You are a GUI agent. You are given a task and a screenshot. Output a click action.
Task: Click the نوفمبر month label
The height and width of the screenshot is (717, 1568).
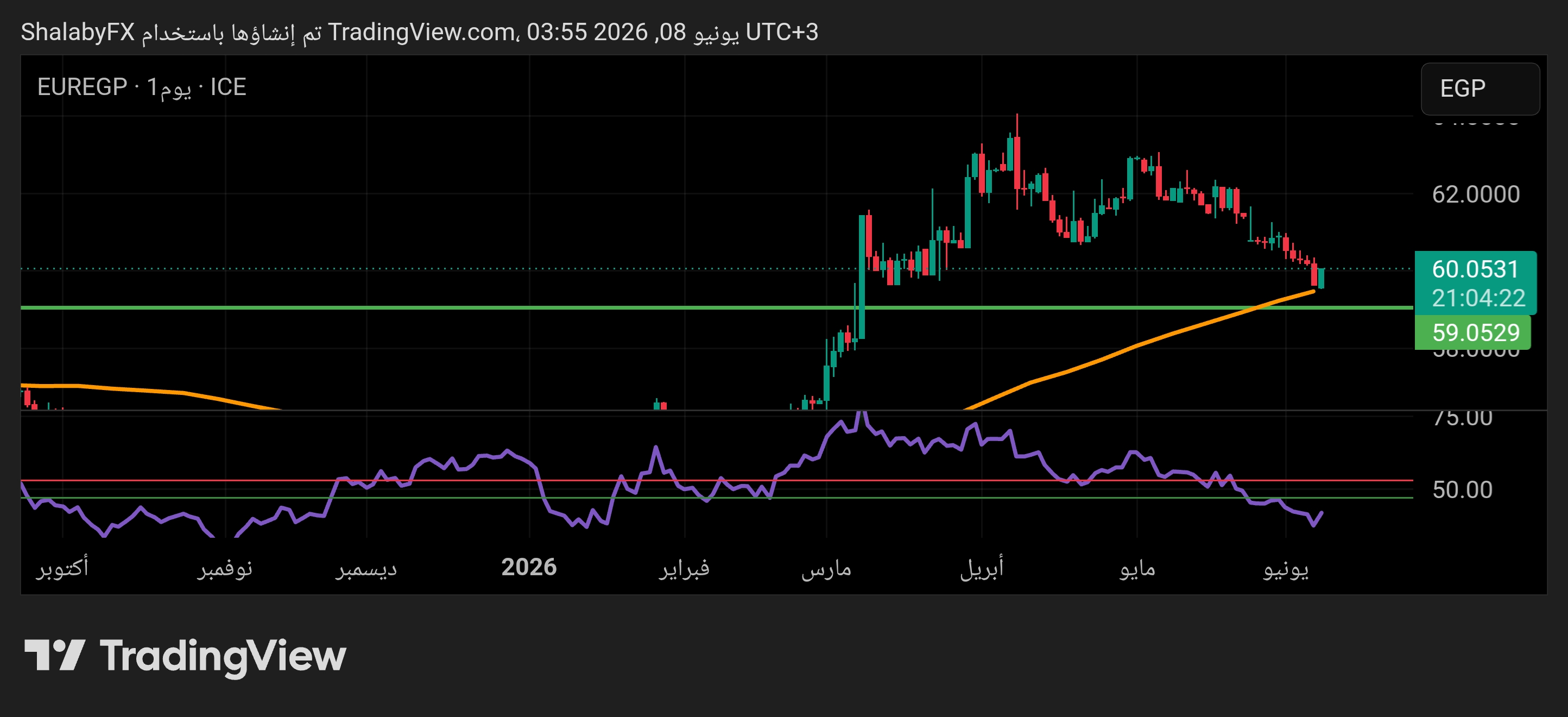point(225,568)
